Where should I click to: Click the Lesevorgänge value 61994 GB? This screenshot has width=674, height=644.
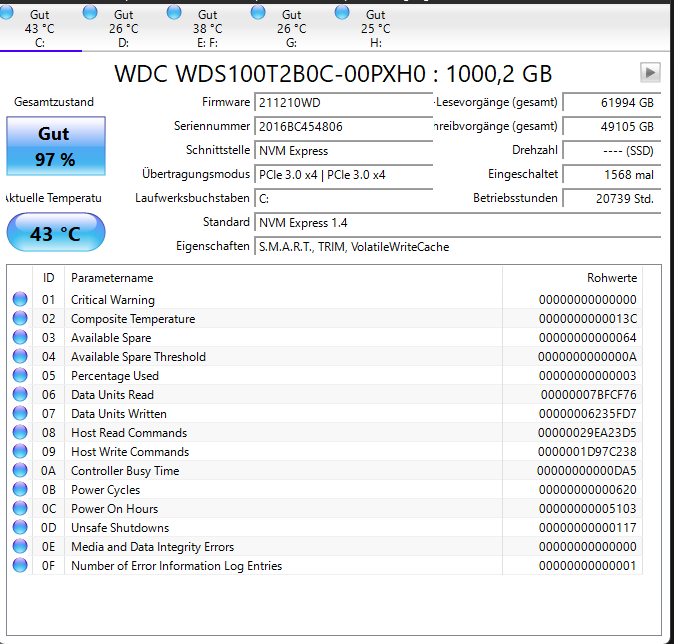612,103
